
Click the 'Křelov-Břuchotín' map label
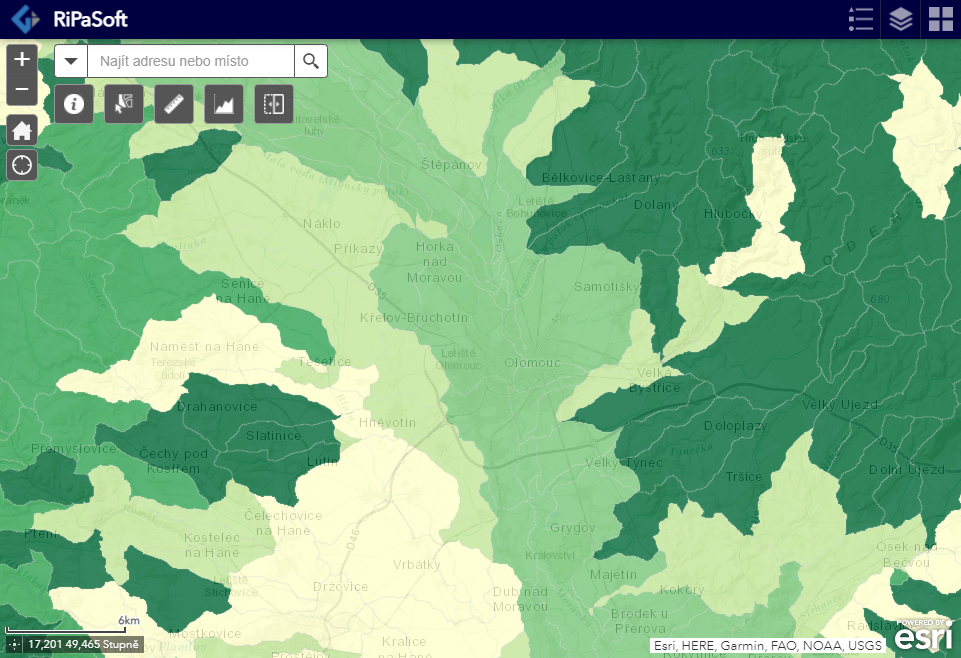[x=414, y=317]
